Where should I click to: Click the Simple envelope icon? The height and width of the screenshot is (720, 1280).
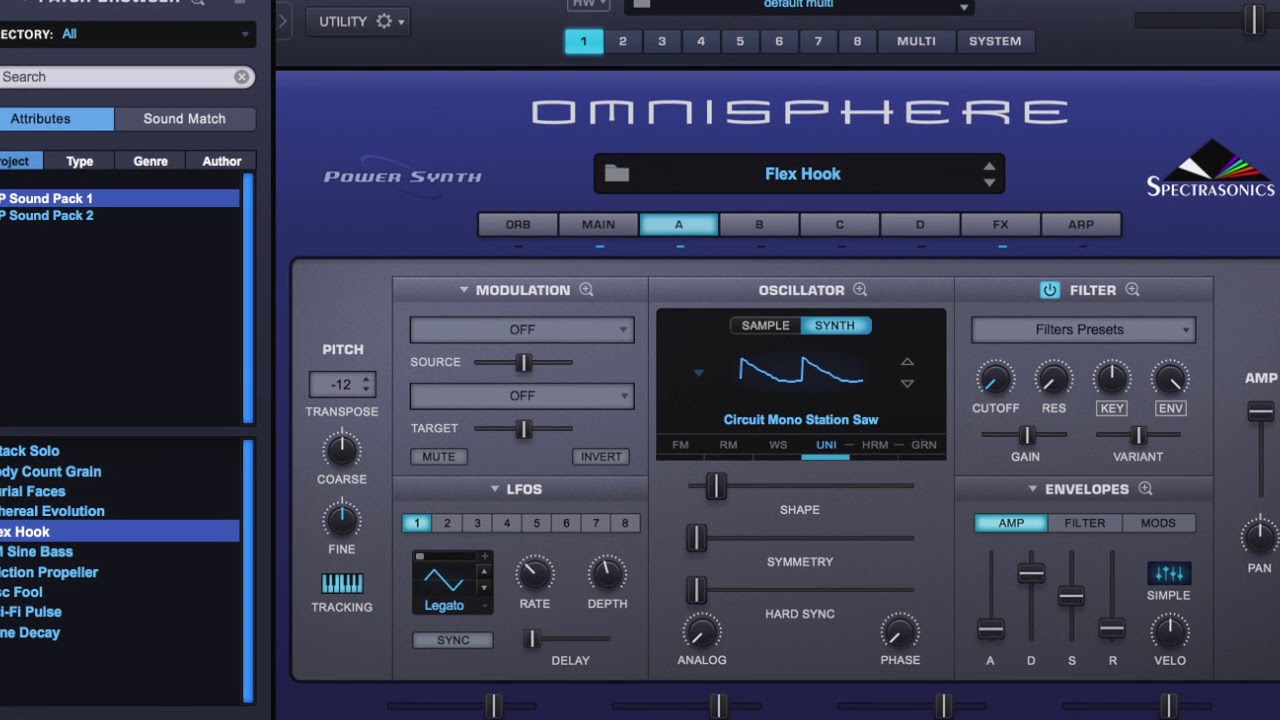[x=1169, y=573]
